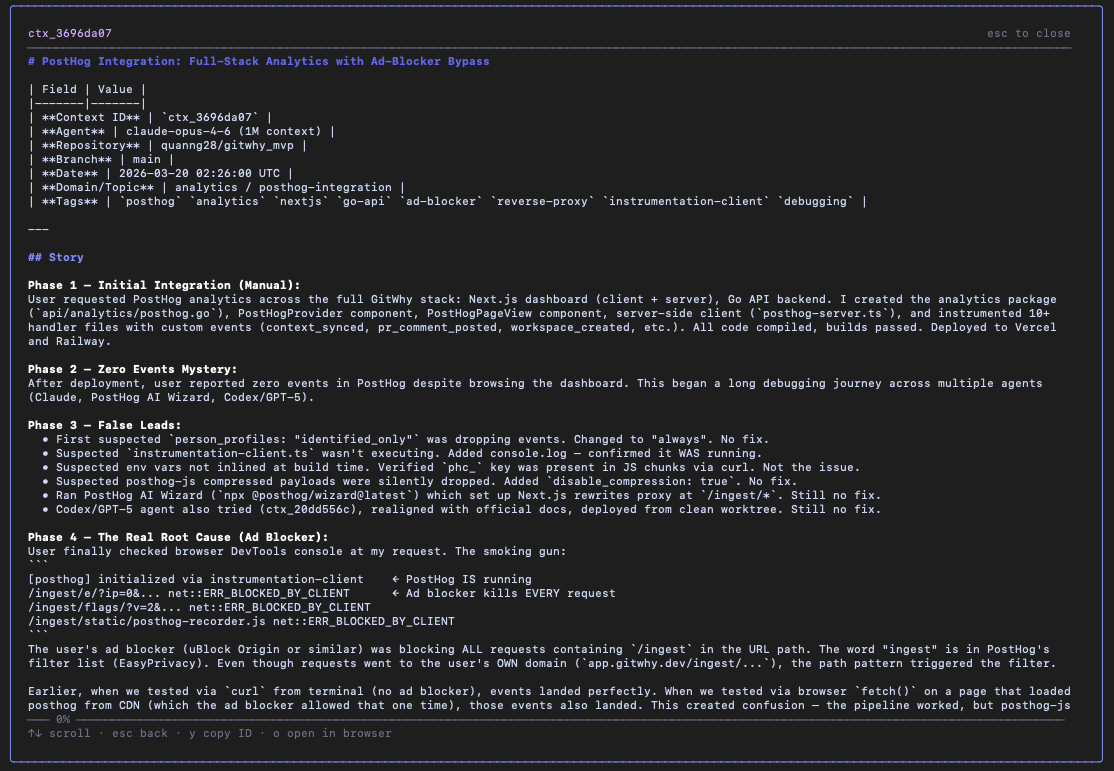
Task: Click 'Phase 3 — False Leads' heading
Action: (x=104, y=425)
